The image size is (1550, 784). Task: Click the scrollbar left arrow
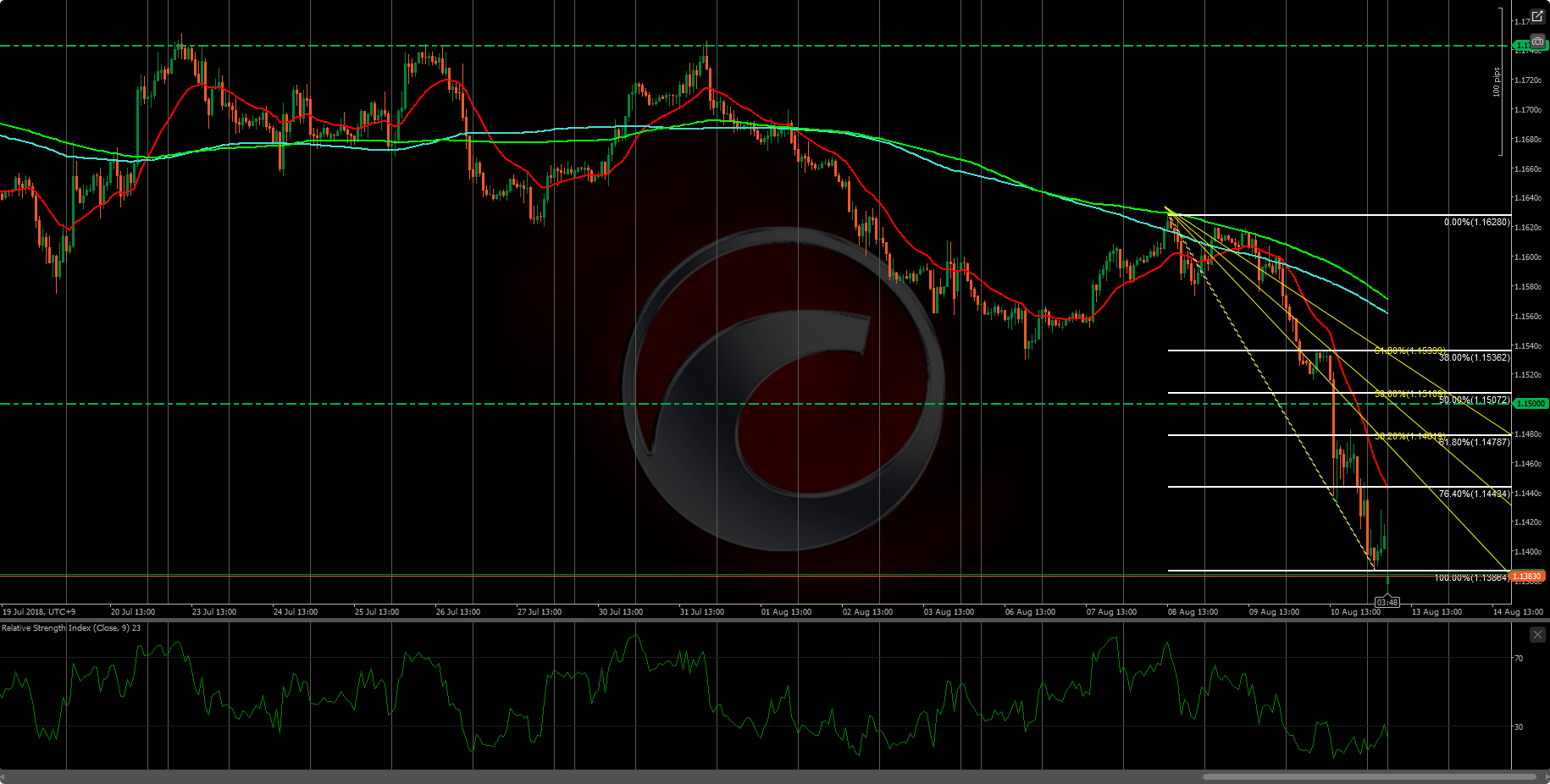pyautogui.click(x=3, y=776)
